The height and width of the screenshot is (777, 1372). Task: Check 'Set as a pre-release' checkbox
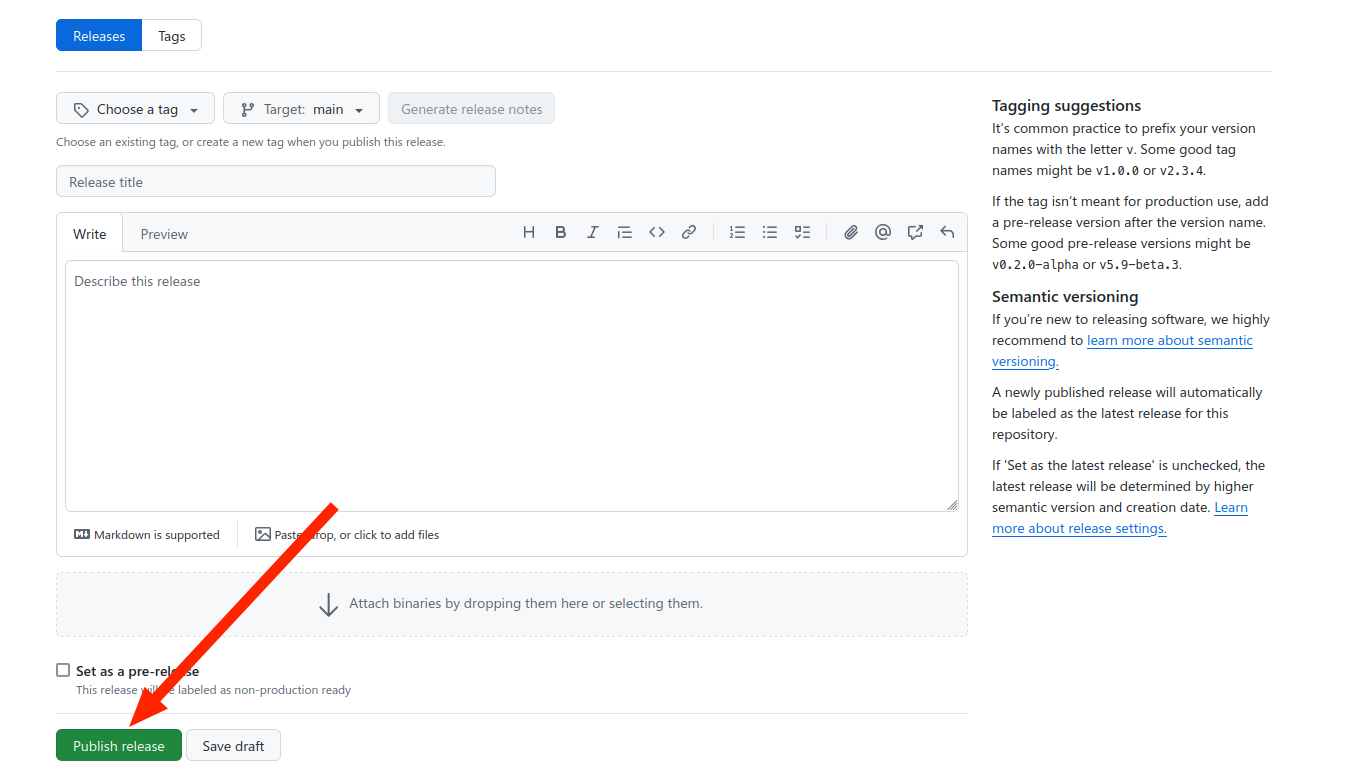(x=64, y=670)
